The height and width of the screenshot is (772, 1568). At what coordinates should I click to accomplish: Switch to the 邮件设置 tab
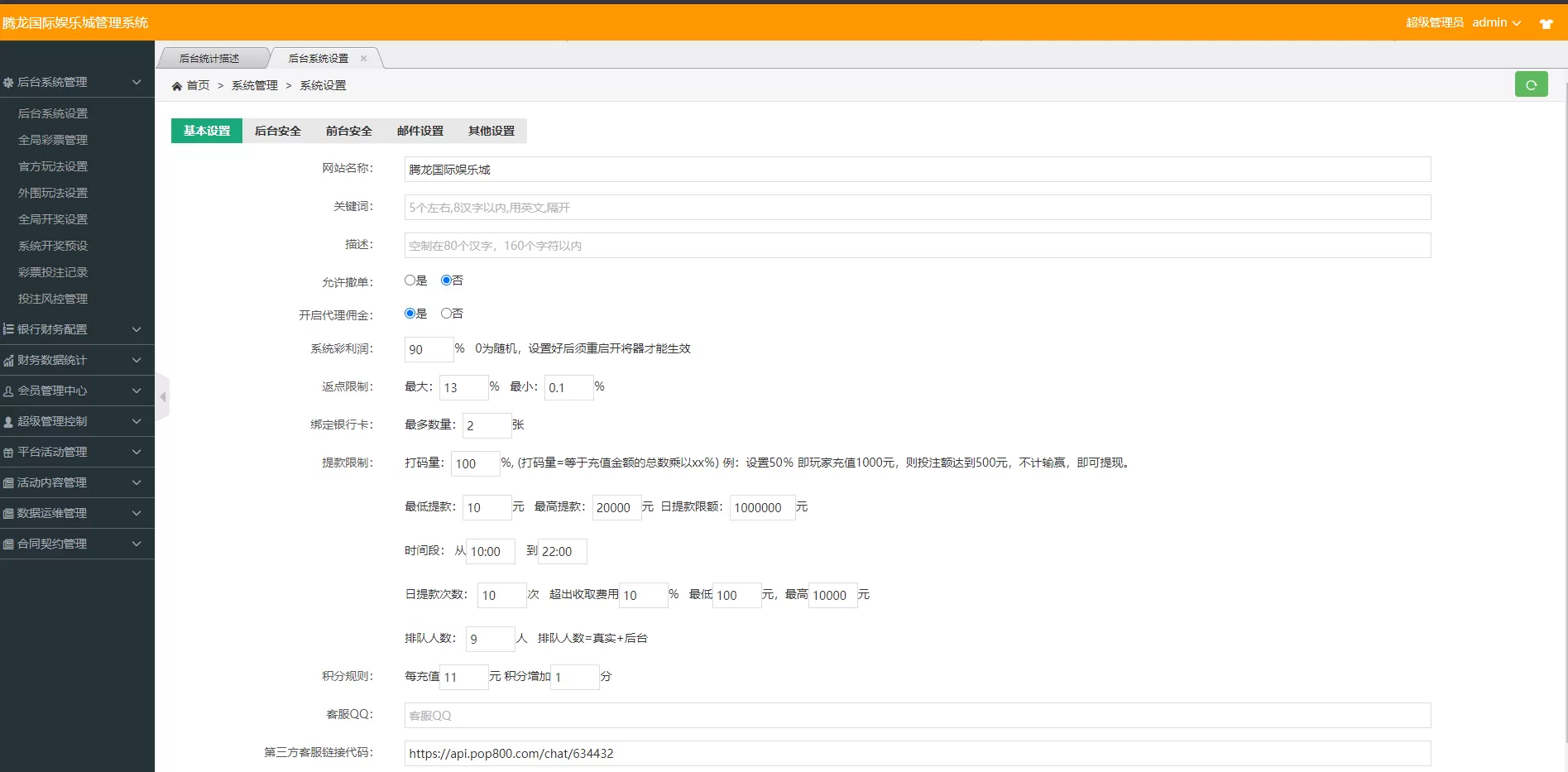point(420,131)
